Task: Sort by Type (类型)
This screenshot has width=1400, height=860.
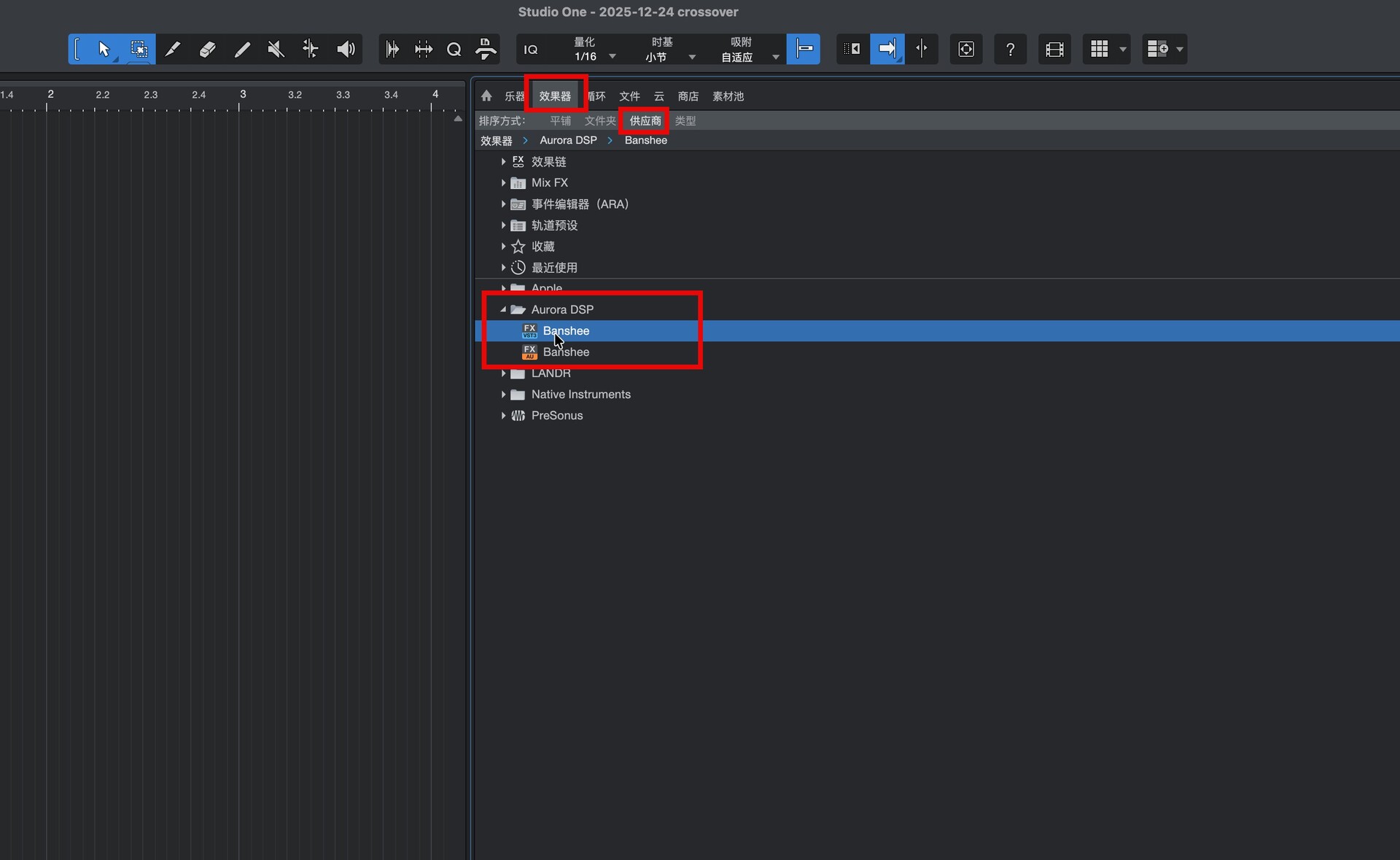Action: (x=685, y=120)
